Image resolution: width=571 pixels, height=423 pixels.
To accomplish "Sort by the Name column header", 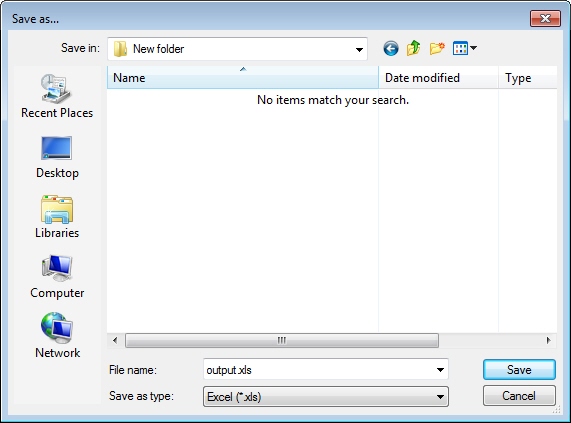I will (x=243, y=78).
